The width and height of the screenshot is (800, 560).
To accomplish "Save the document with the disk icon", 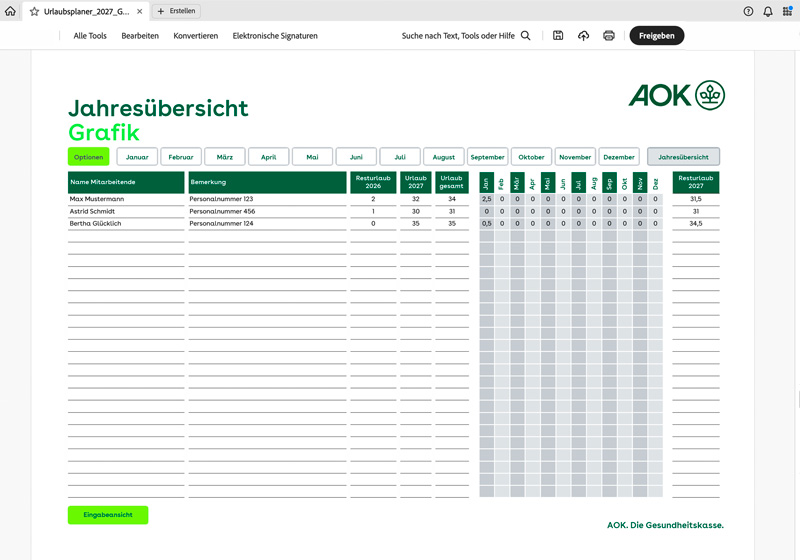I will coord(558,36).
